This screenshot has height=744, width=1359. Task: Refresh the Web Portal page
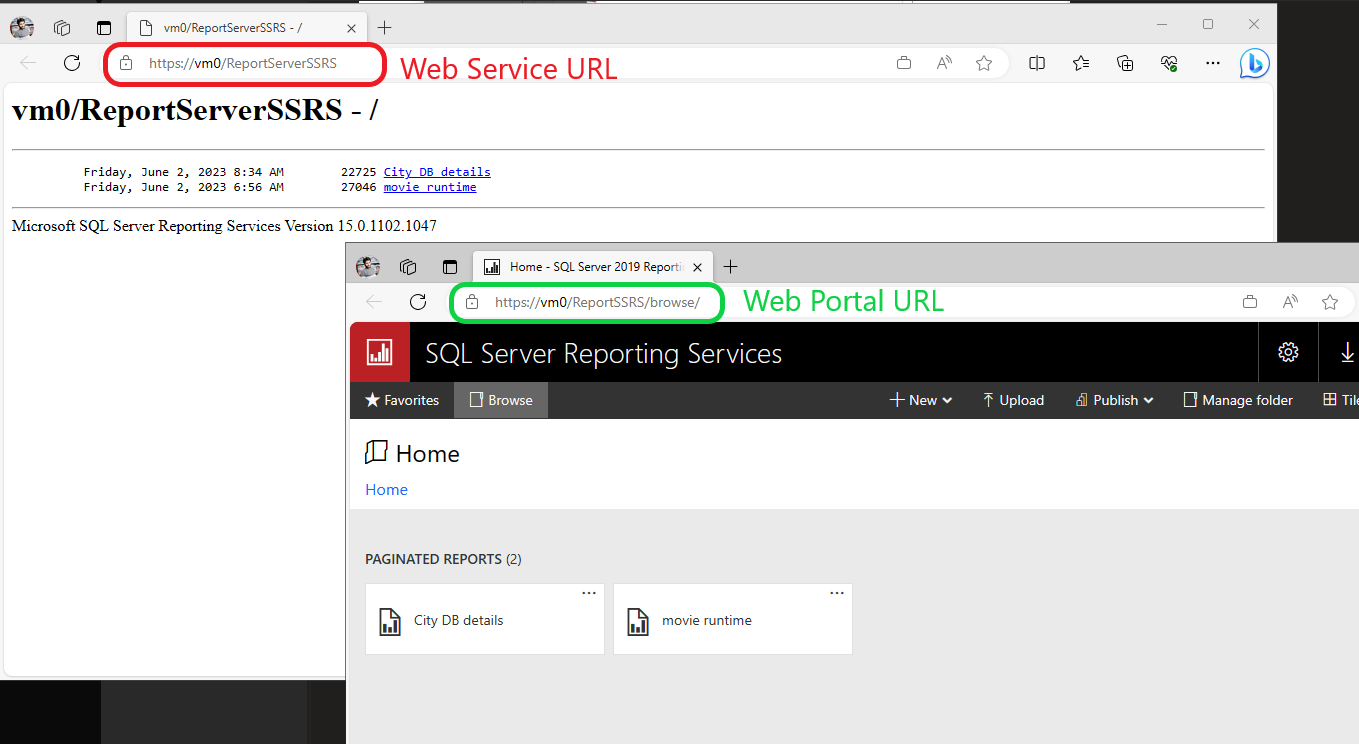tap(418, 302)
